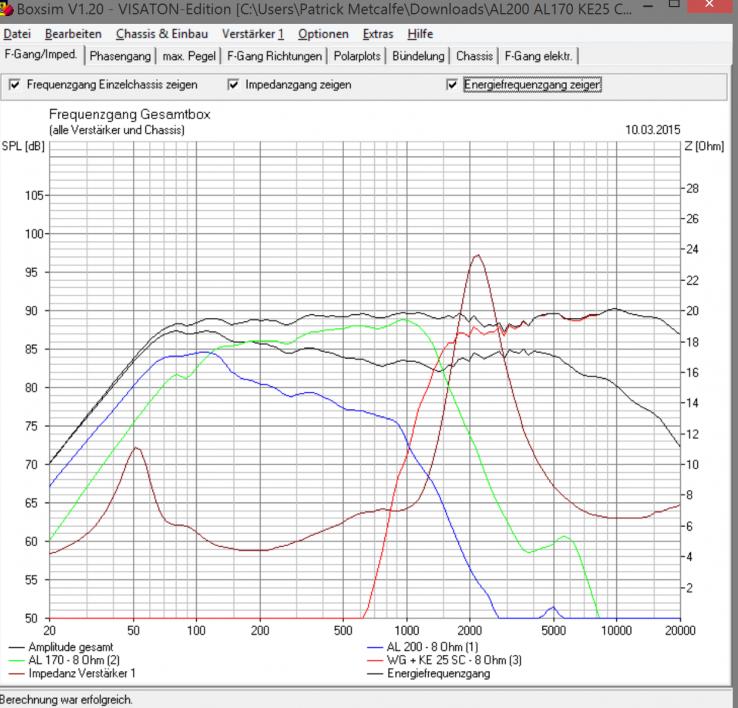
Task: Click the Boxsim app icon in title bar
Action: [x=6, y=8]
